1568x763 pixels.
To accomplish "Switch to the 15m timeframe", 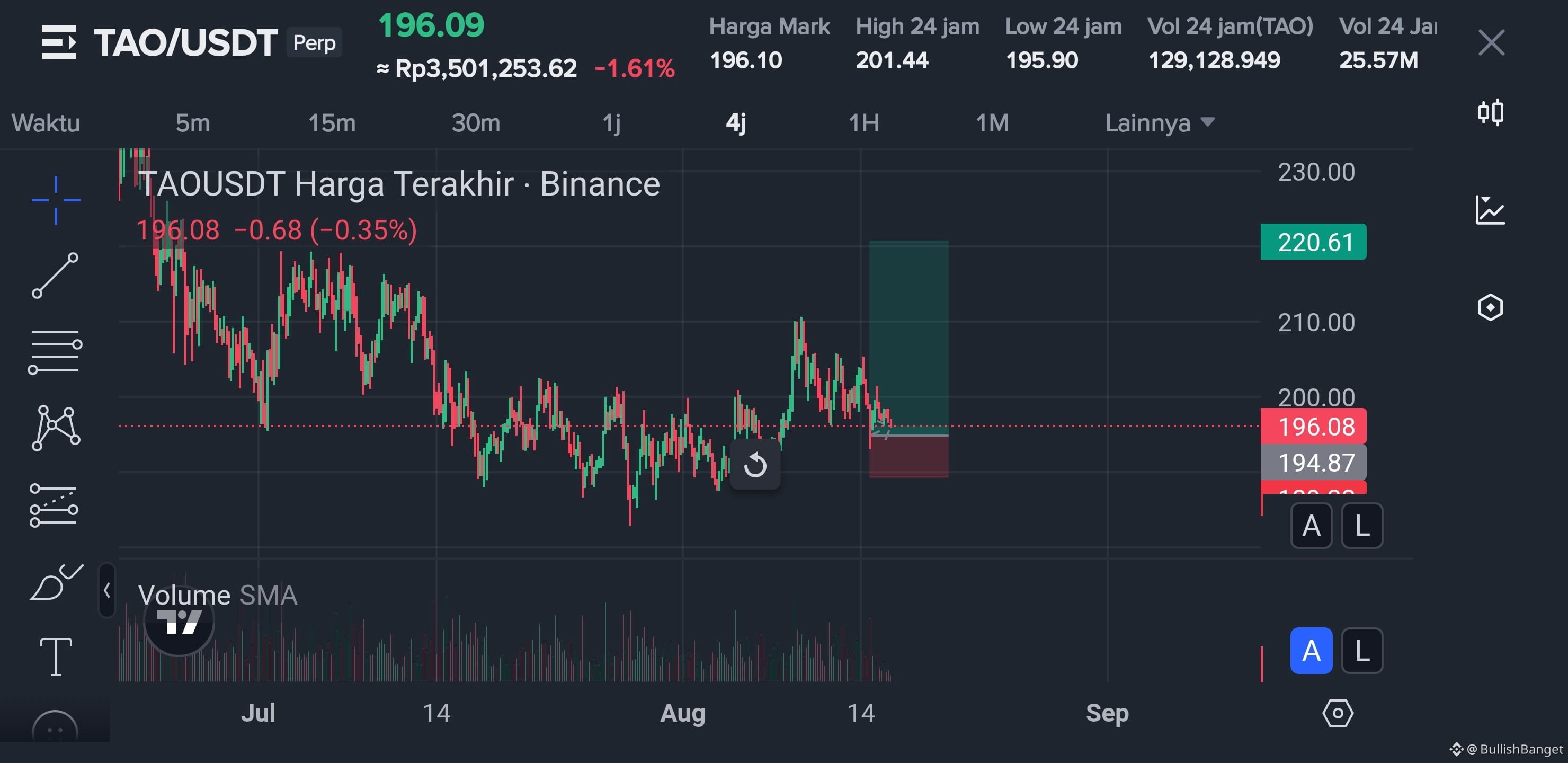I will click(332, 123).
